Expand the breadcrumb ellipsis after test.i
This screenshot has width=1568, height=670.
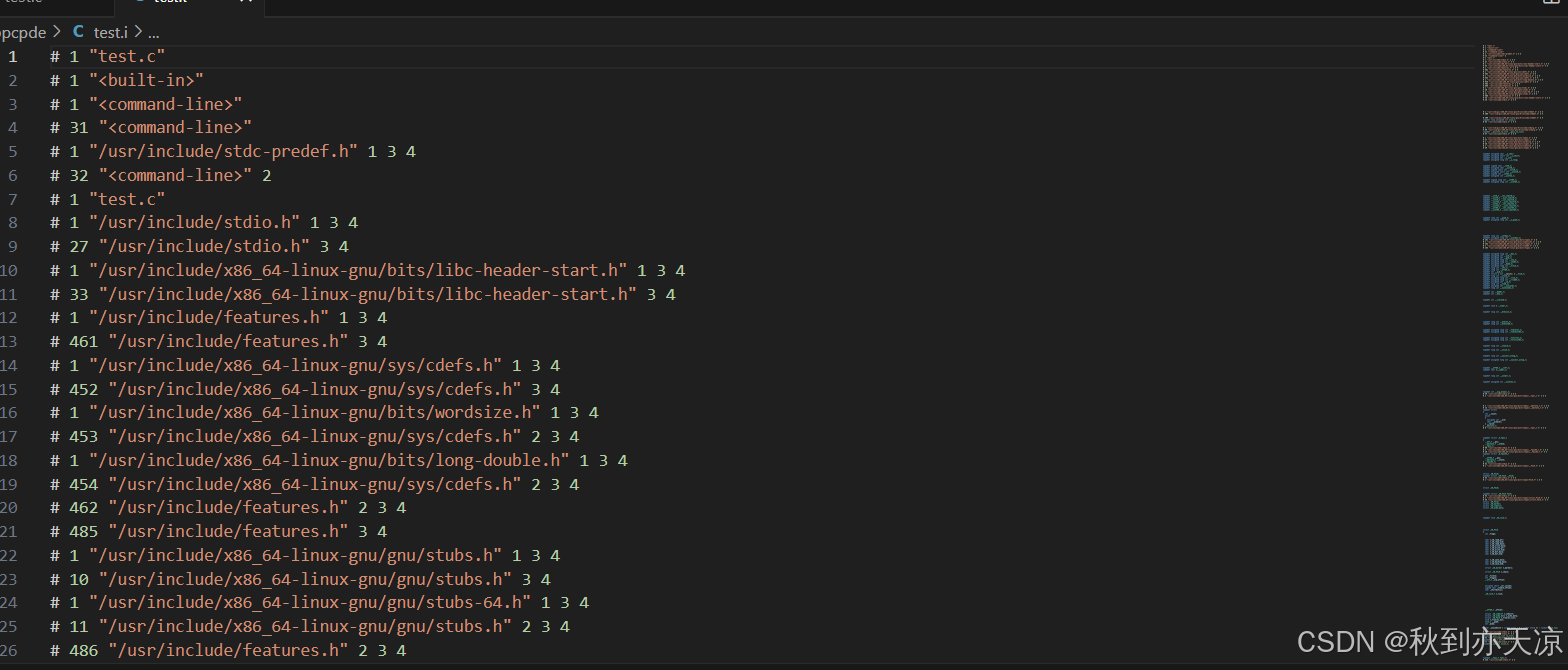(x=153, y=32)
